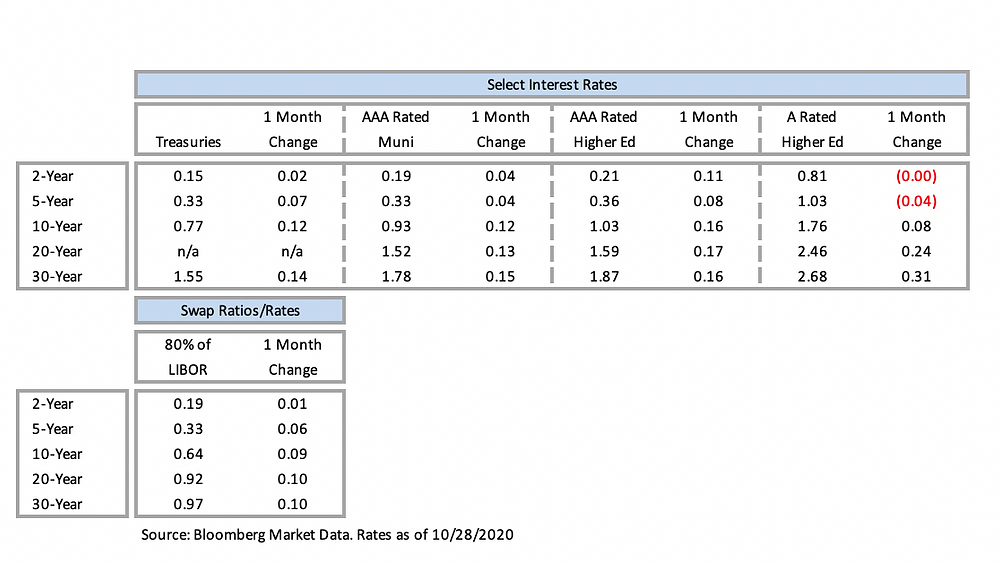Select the 20-Year label in interest rates table
1000x563 pixels.
point(57,252)
